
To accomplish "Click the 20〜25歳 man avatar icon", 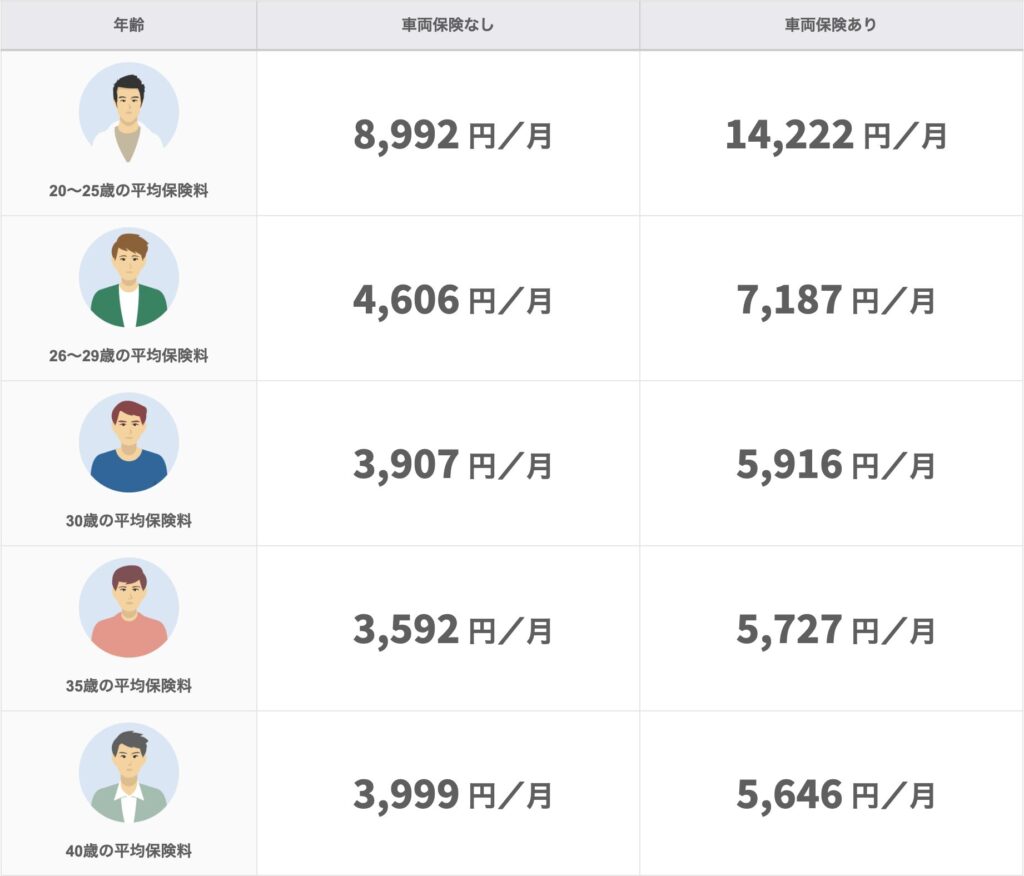I will [129, 112].
